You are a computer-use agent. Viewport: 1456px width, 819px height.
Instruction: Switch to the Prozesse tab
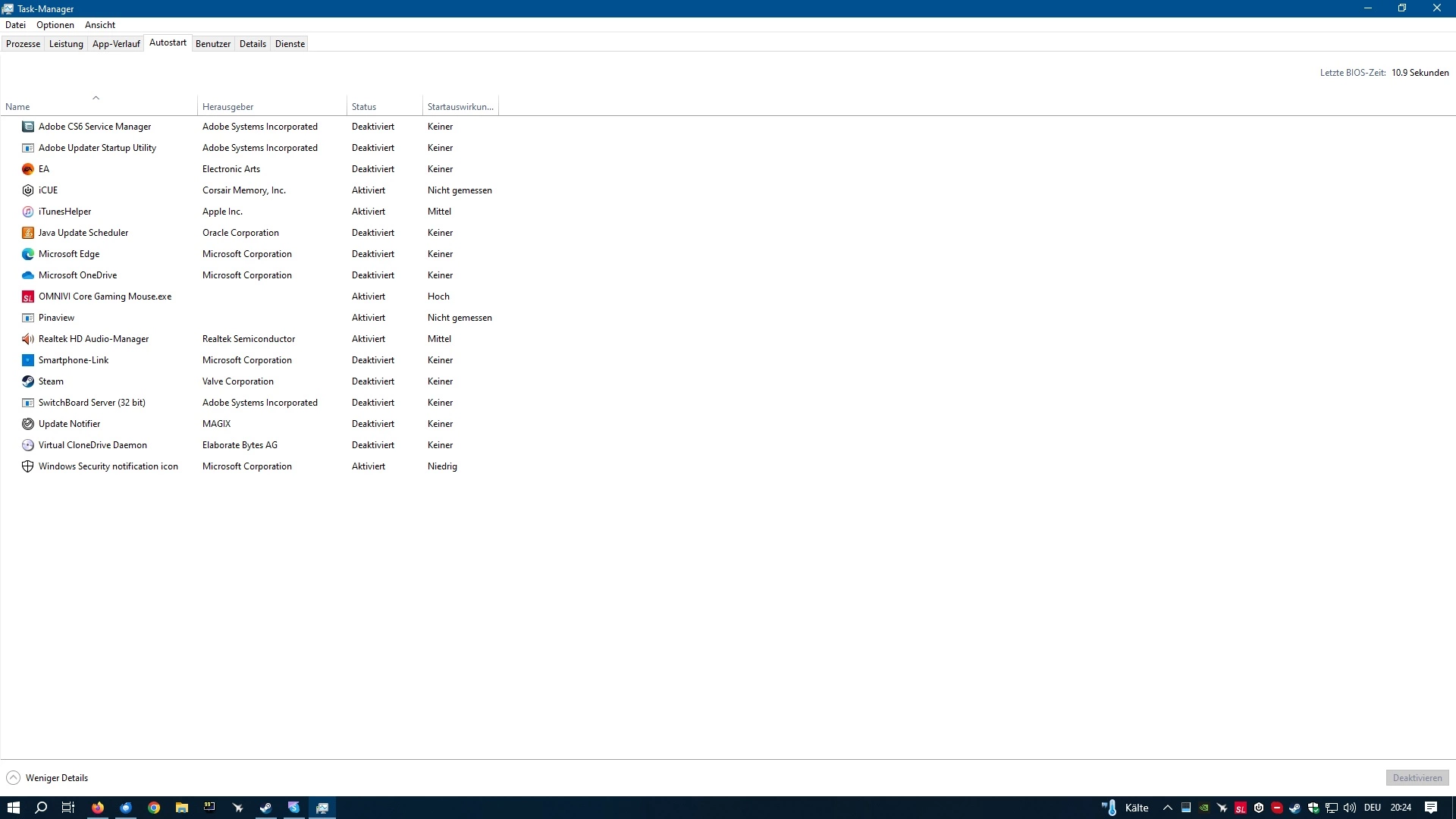point(23,44)
